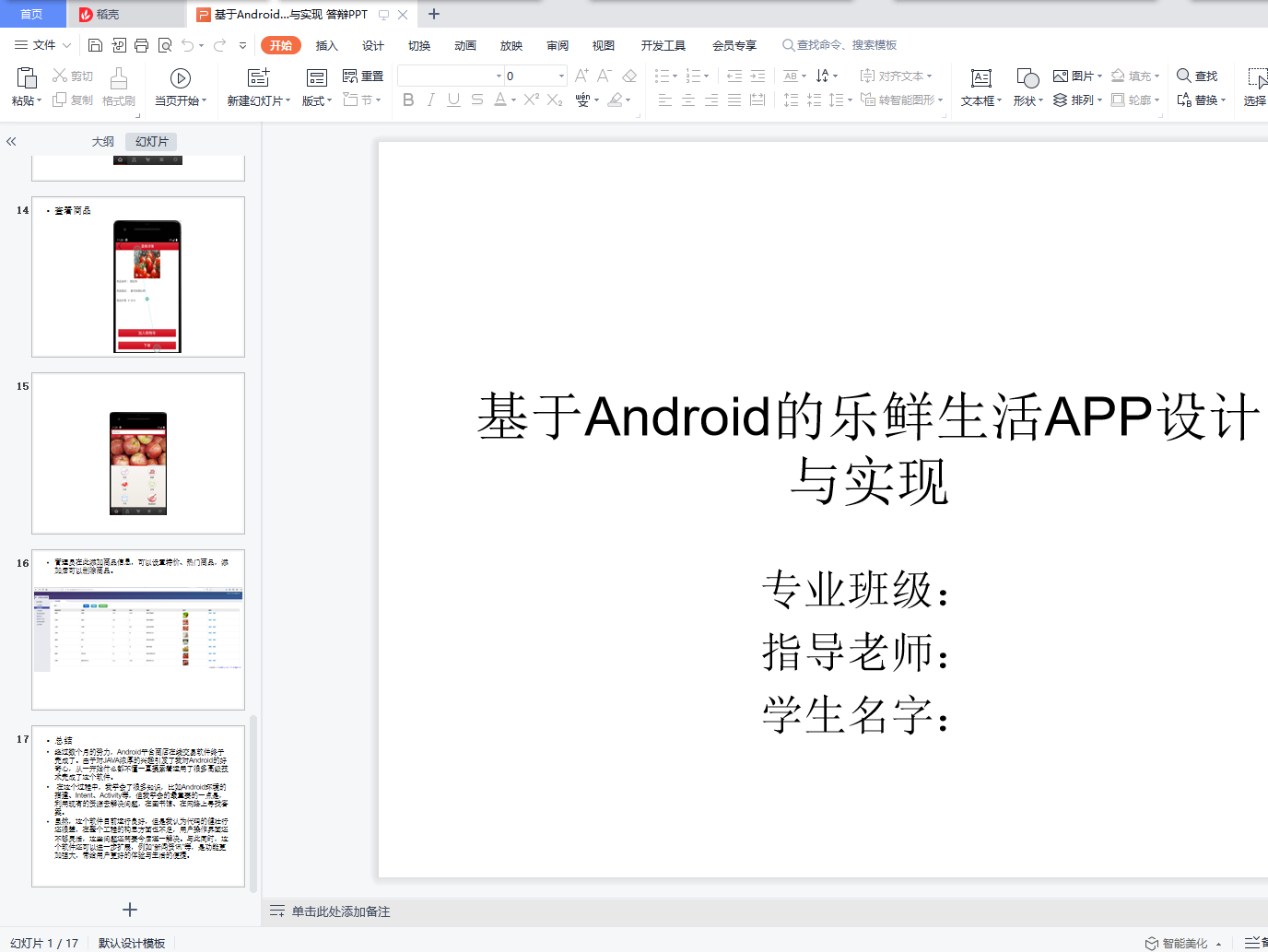Click the Print icon

pyautogui.click(x=141, y=45)
